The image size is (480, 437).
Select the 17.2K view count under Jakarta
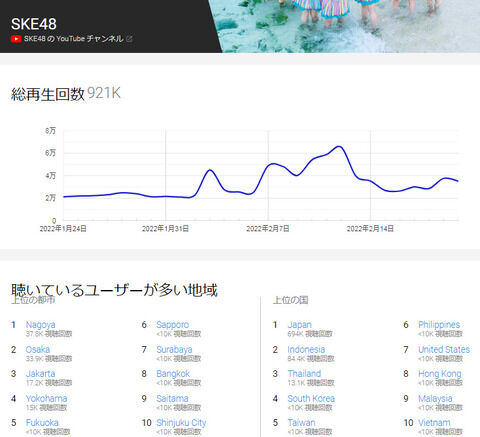[x=49, y=383]
